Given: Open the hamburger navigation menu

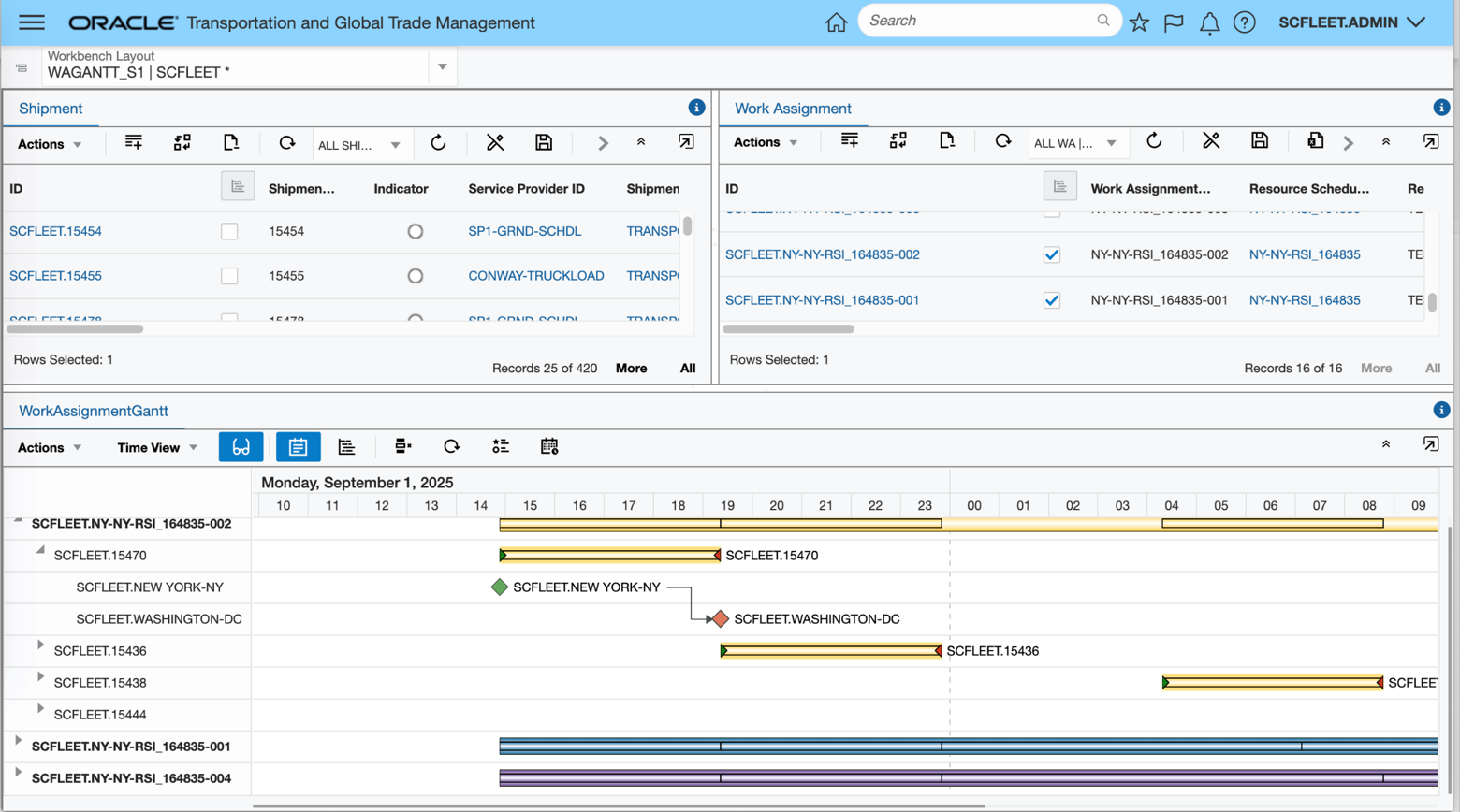Looking at the screenshot, I should 32,22.
